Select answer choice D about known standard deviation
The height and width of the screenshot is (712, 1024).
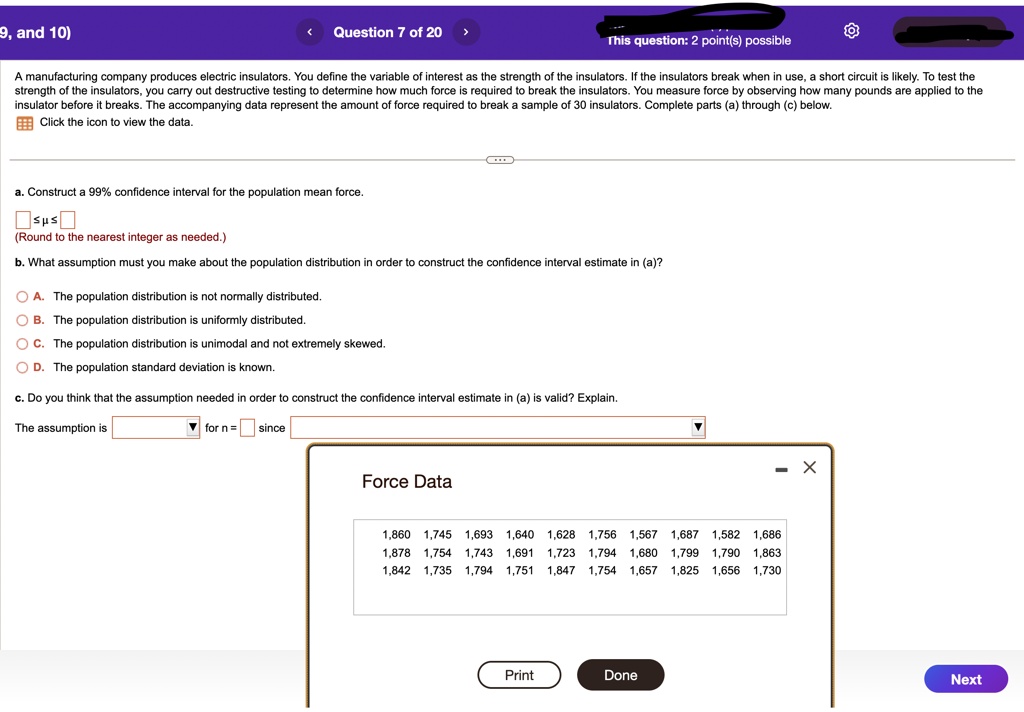coord(21,367)
